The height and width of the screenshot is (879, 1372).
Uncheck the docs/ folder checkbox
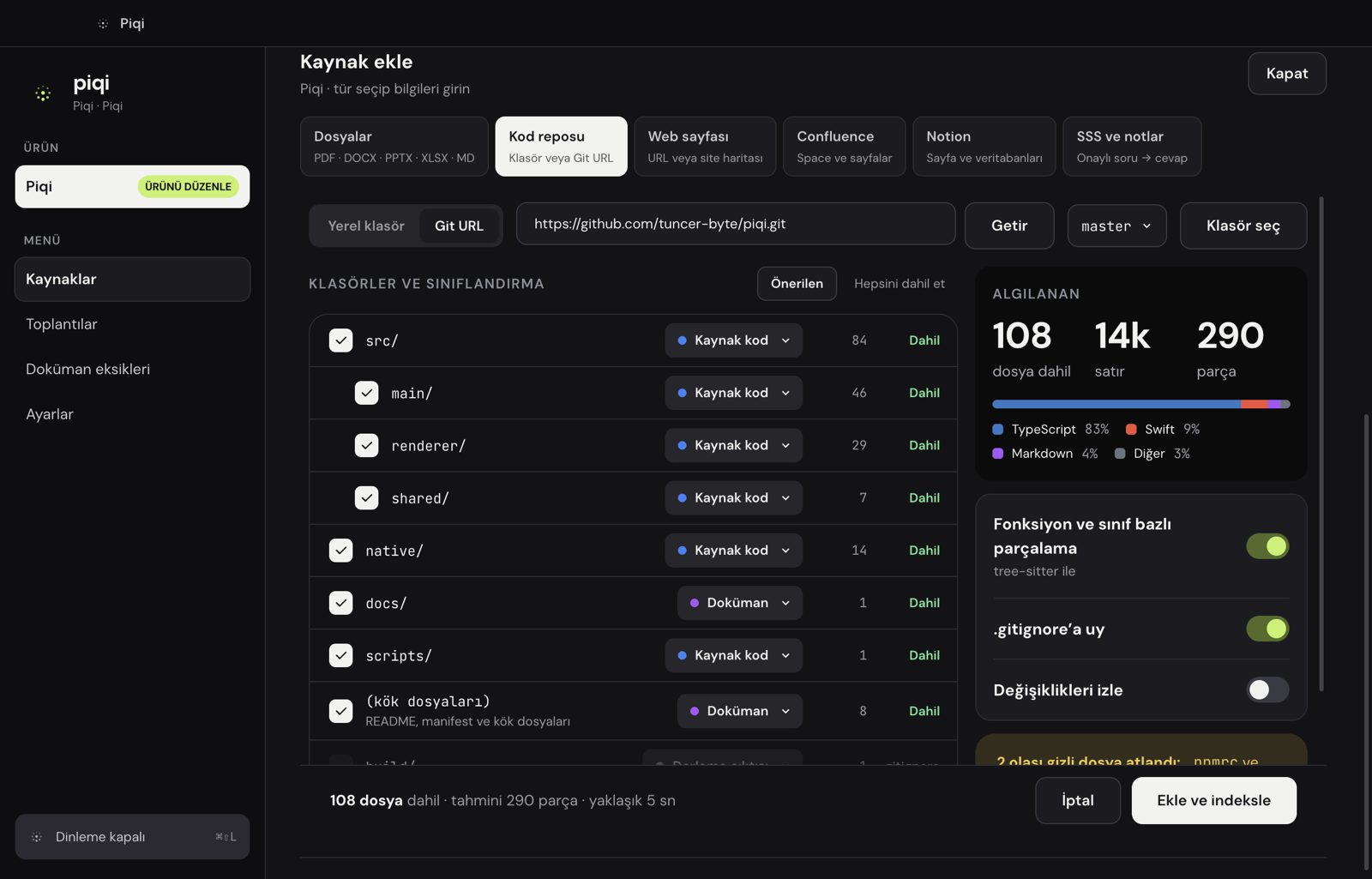[x=340, y=603]
